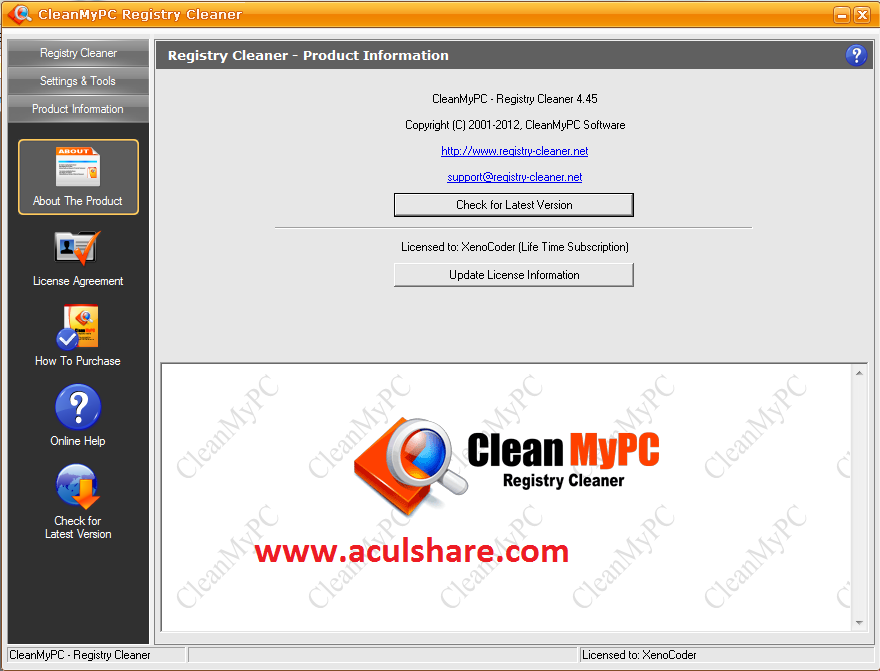Click the CleanMyPC Registry Cleaner logo image

(x=506, y=466)
